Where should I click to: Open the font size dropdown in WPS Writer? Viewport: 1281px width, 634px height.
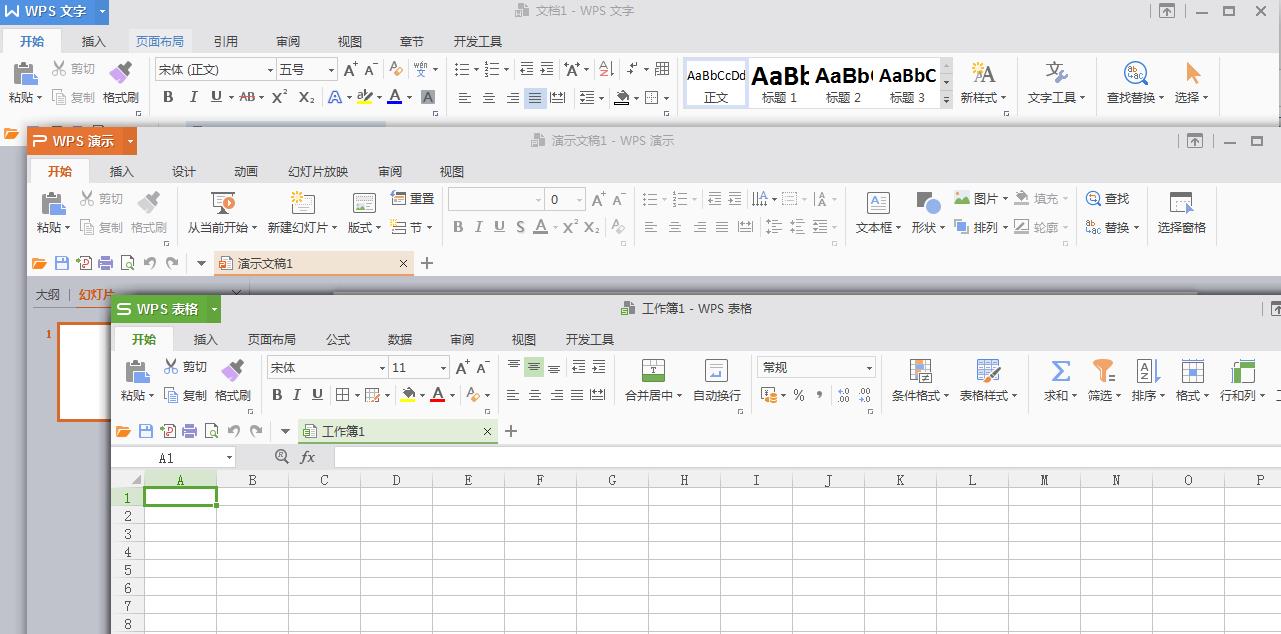point(331,69)
